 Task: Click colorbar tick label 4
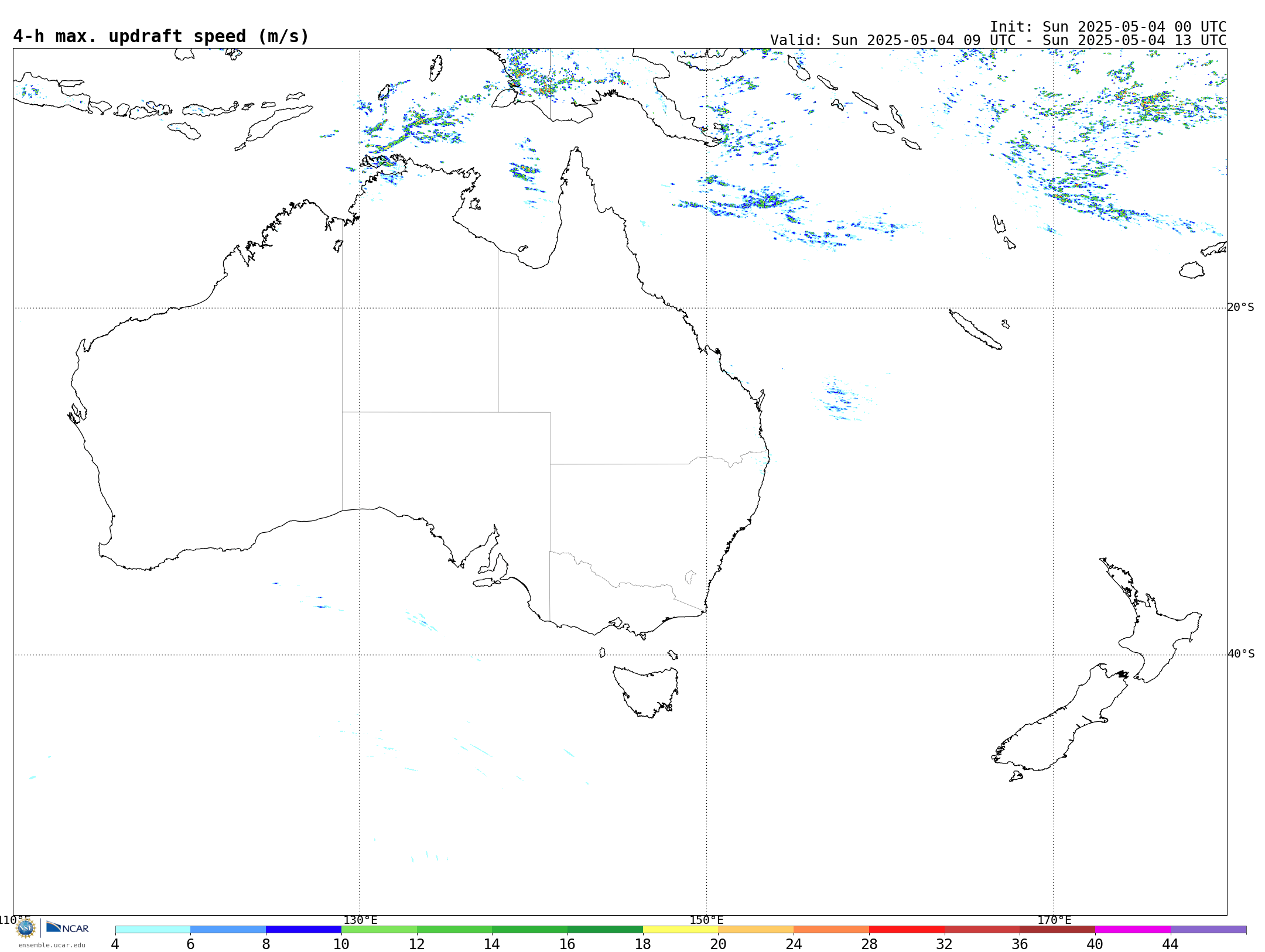(x=115, y=944)
